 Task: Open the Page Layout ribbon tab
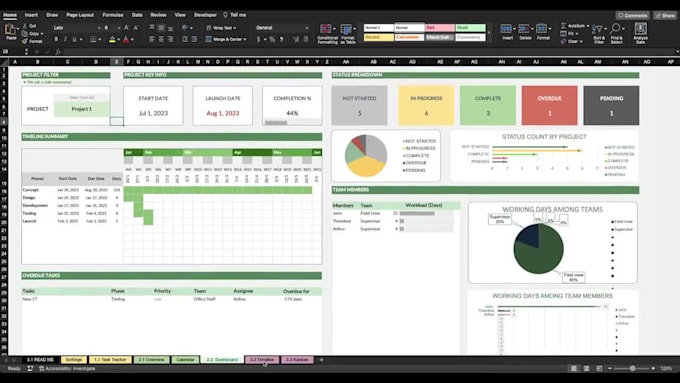tap(80, 15)
